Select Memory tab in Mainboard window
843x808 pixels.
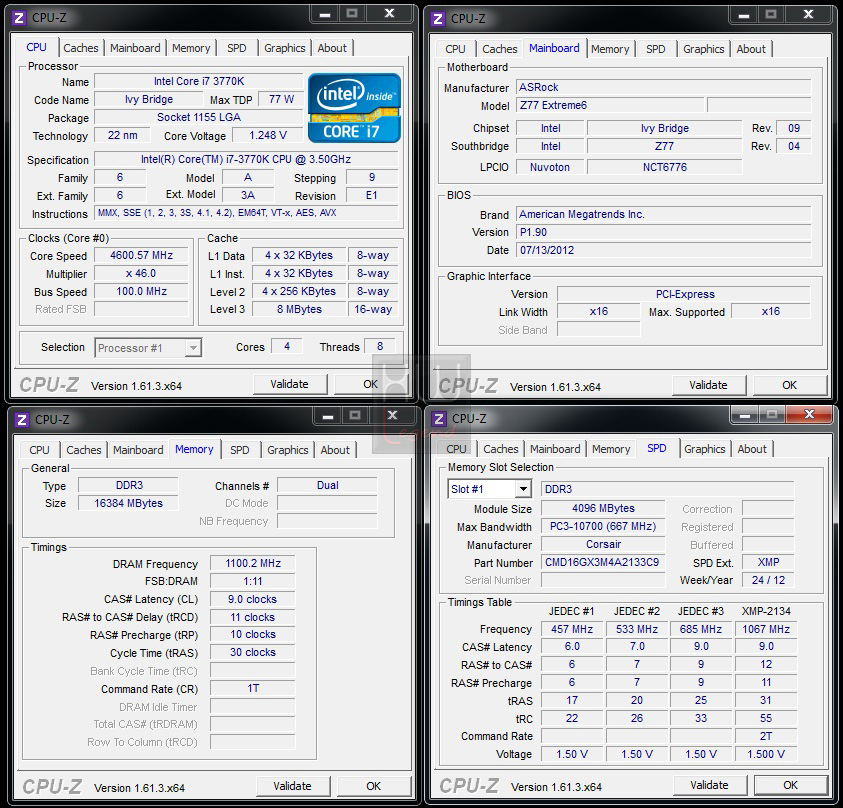pyautogui.click(x=610, y=49)
